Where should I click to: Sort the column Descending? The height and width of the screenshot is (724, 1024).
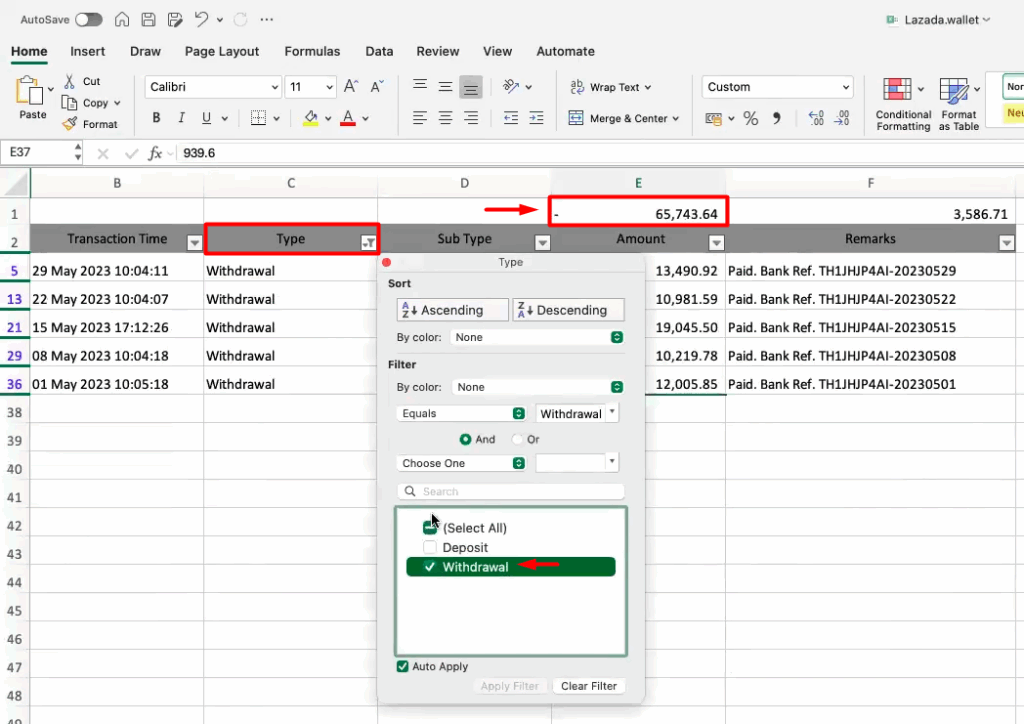(x=568, y=310)
